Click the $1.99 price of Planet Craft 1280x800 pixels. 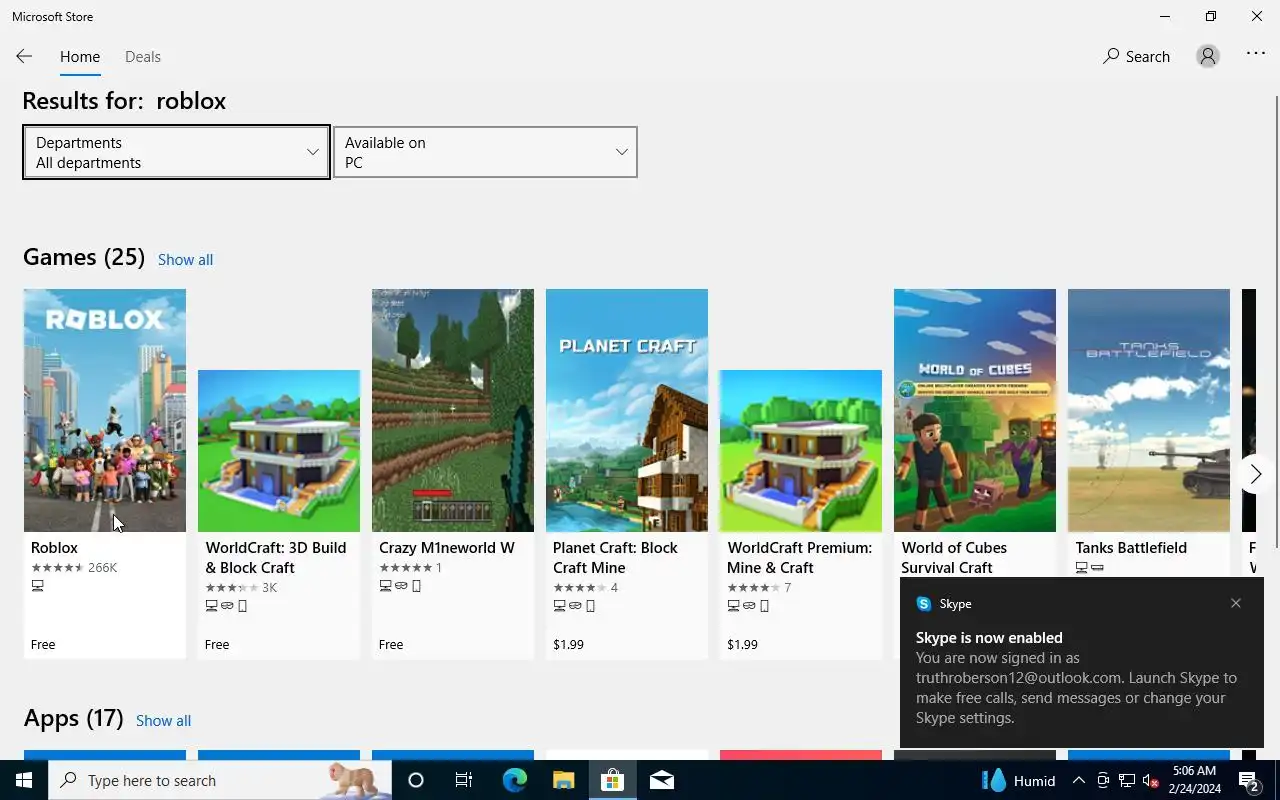click(x=568, y=645)
